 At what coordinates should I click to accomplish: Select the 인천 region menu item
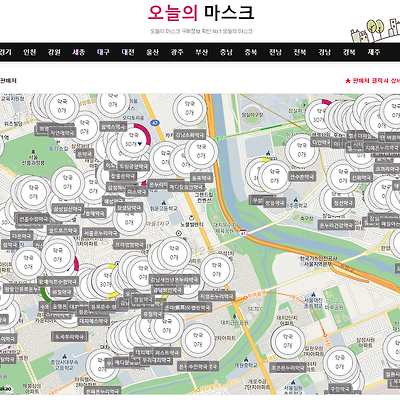click(30, 52)
